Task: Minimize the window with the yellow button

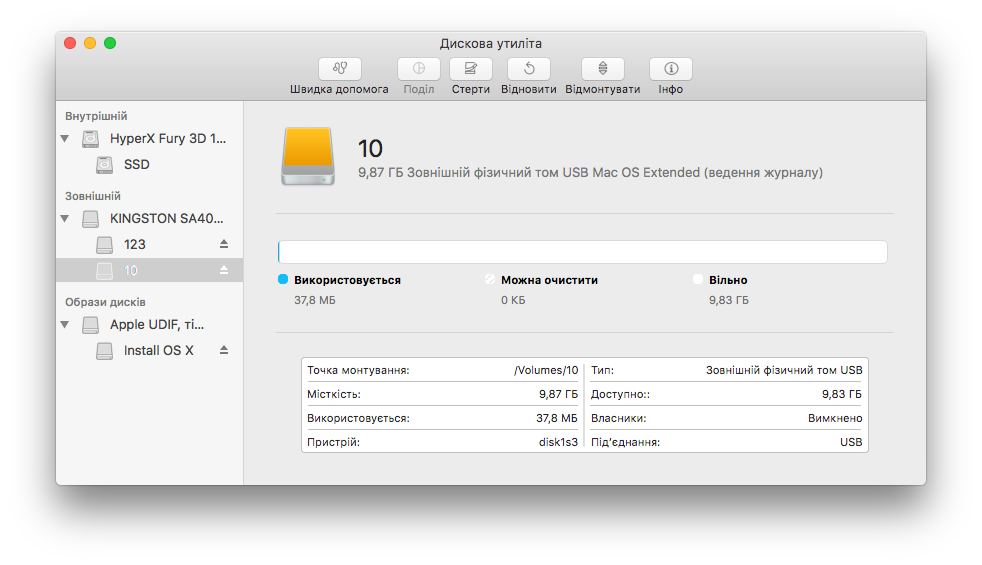Action: coord(90,43)
